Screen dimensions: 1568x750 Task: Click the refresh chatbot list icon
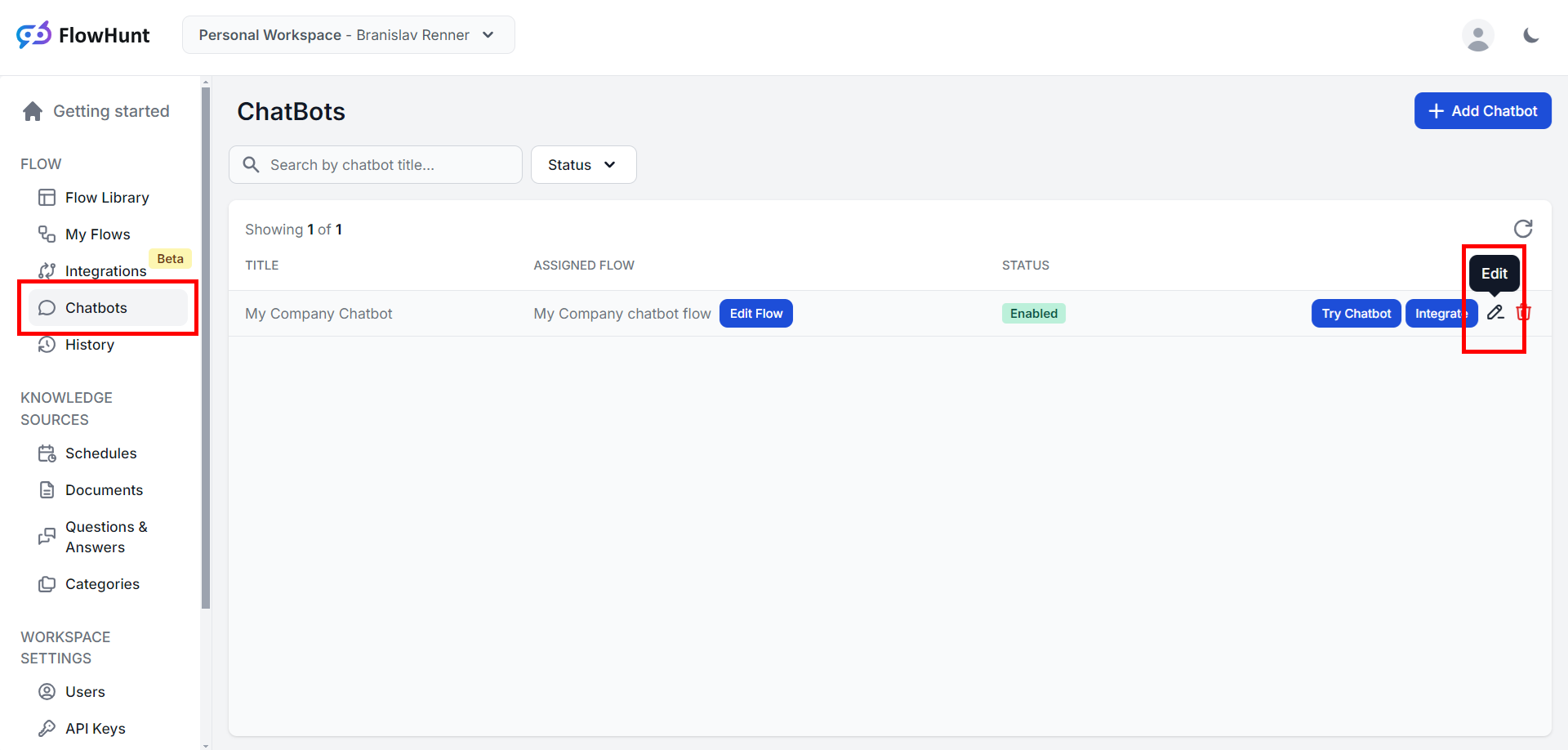point(1523,229)
